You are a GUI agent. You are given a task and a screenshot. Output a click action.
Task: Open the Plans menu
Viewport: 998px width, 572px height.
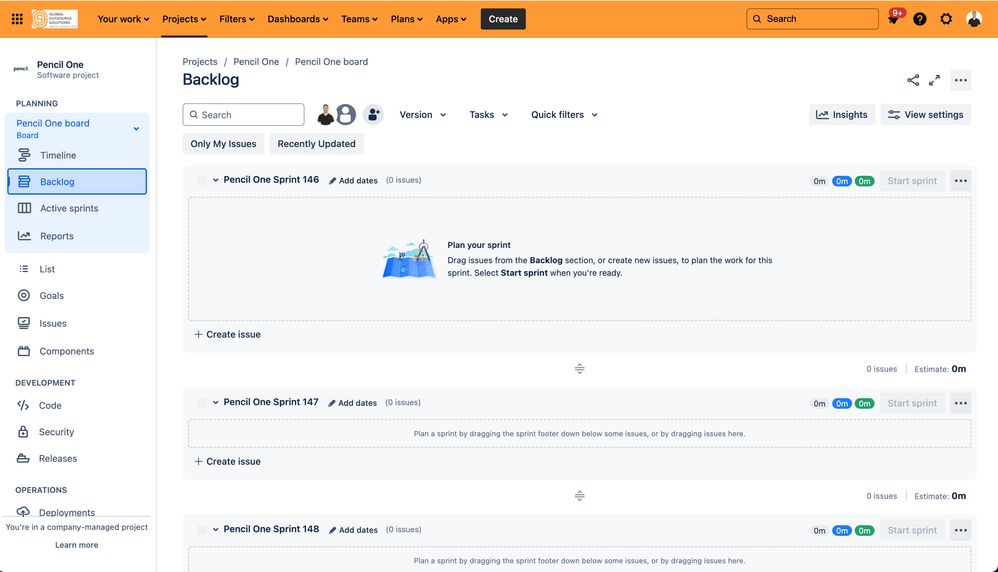coord(407,19)
